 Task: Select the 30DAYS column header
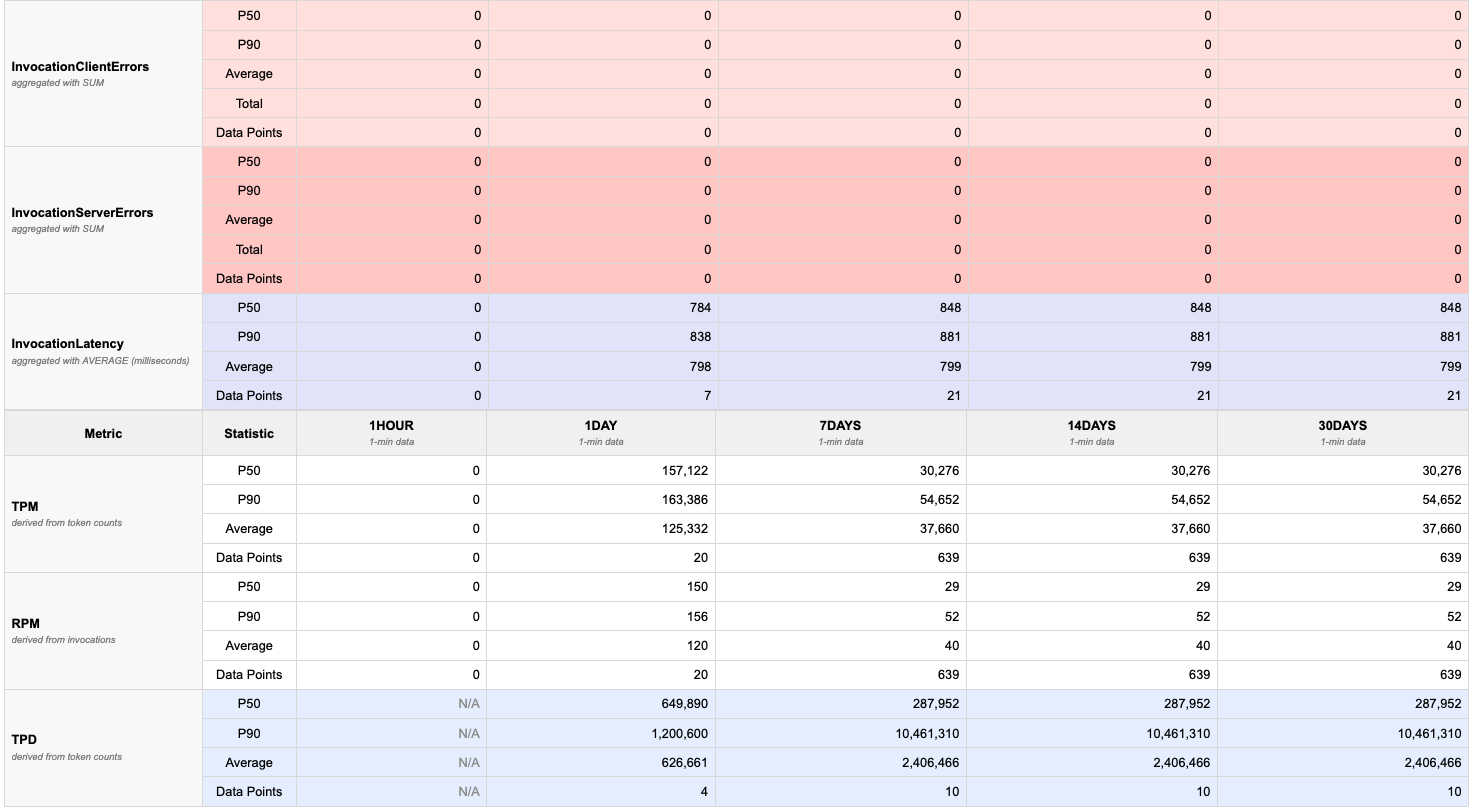point(1342,432)
